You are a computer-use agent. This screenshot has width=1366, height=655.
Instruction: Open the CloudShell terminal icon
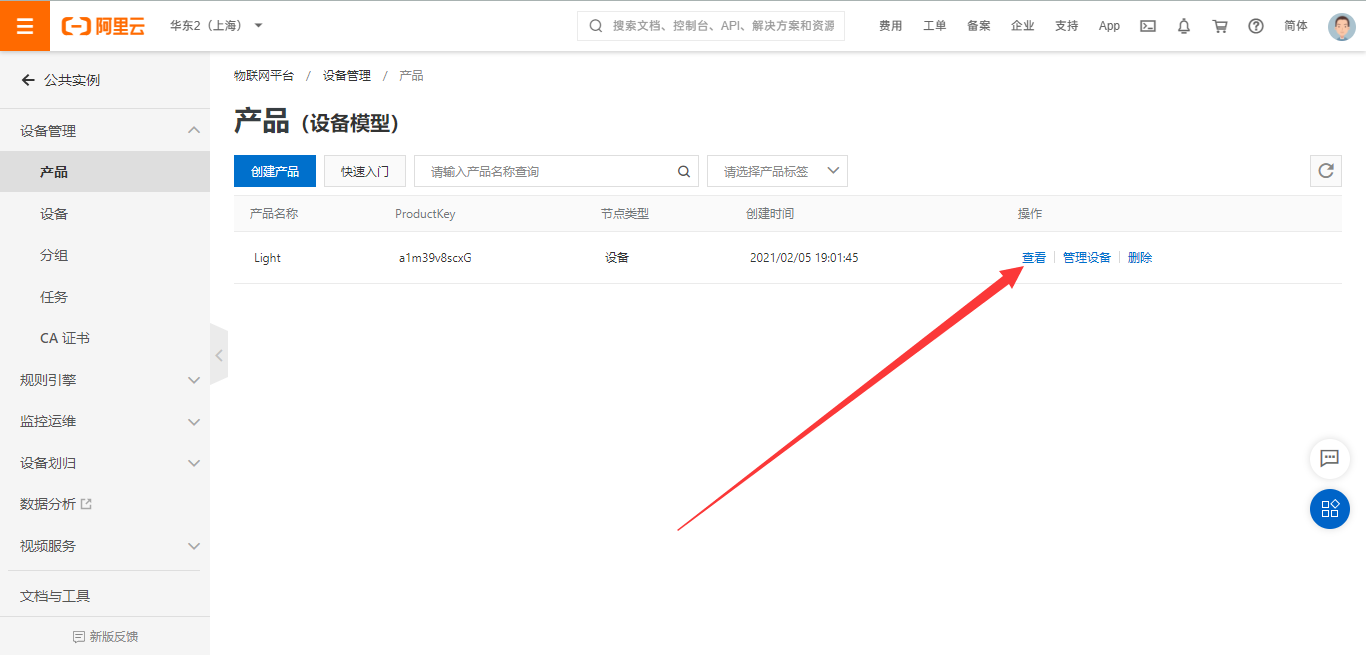1147,26
